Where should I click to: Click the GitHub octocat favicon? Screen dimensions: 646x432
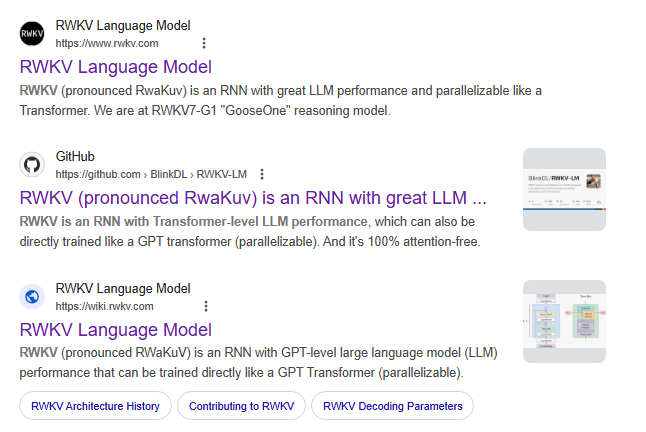pos(32,165)
